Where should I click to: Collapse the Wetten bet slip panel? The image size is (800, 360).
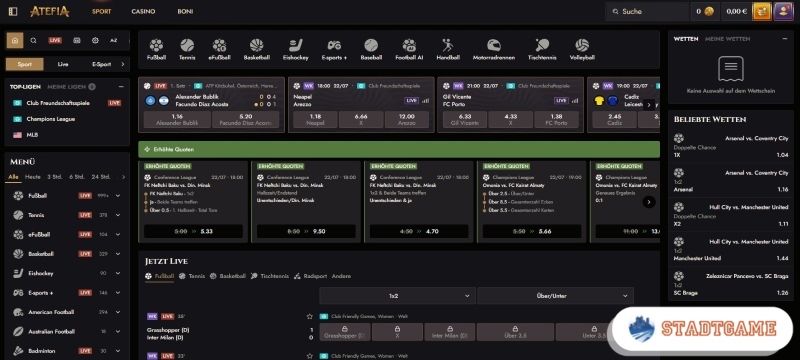(x=785, y=39)
